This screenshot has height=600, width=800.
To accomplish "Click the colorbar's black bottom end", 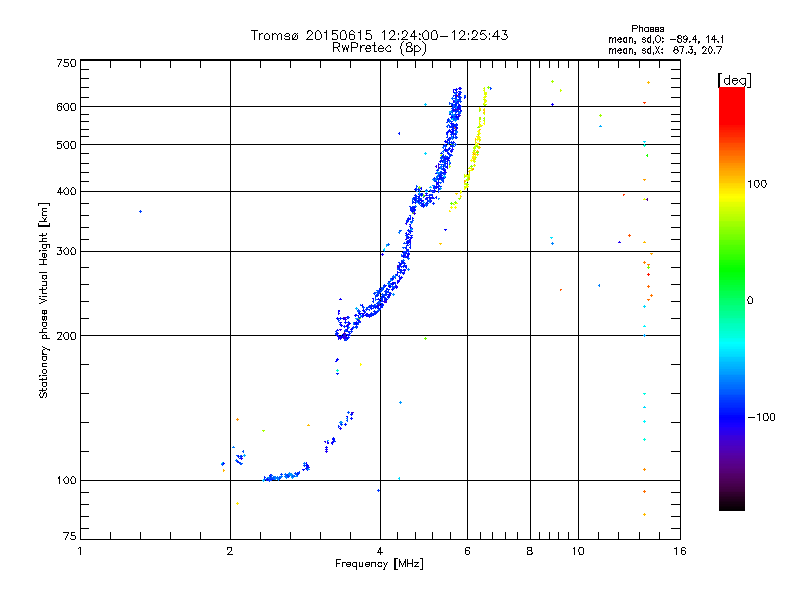I will pos(732,503).
